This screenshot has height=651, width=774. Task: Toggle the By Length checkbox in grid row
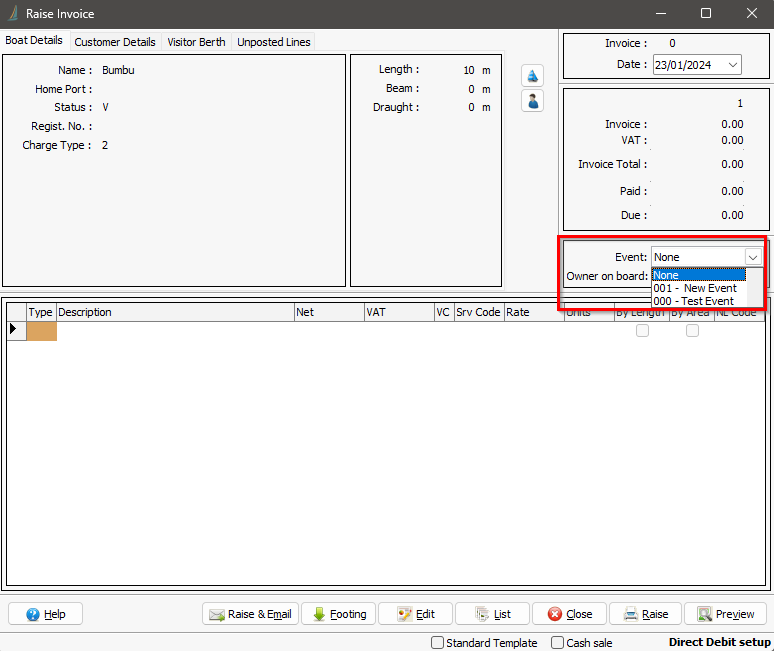(642, 331)
